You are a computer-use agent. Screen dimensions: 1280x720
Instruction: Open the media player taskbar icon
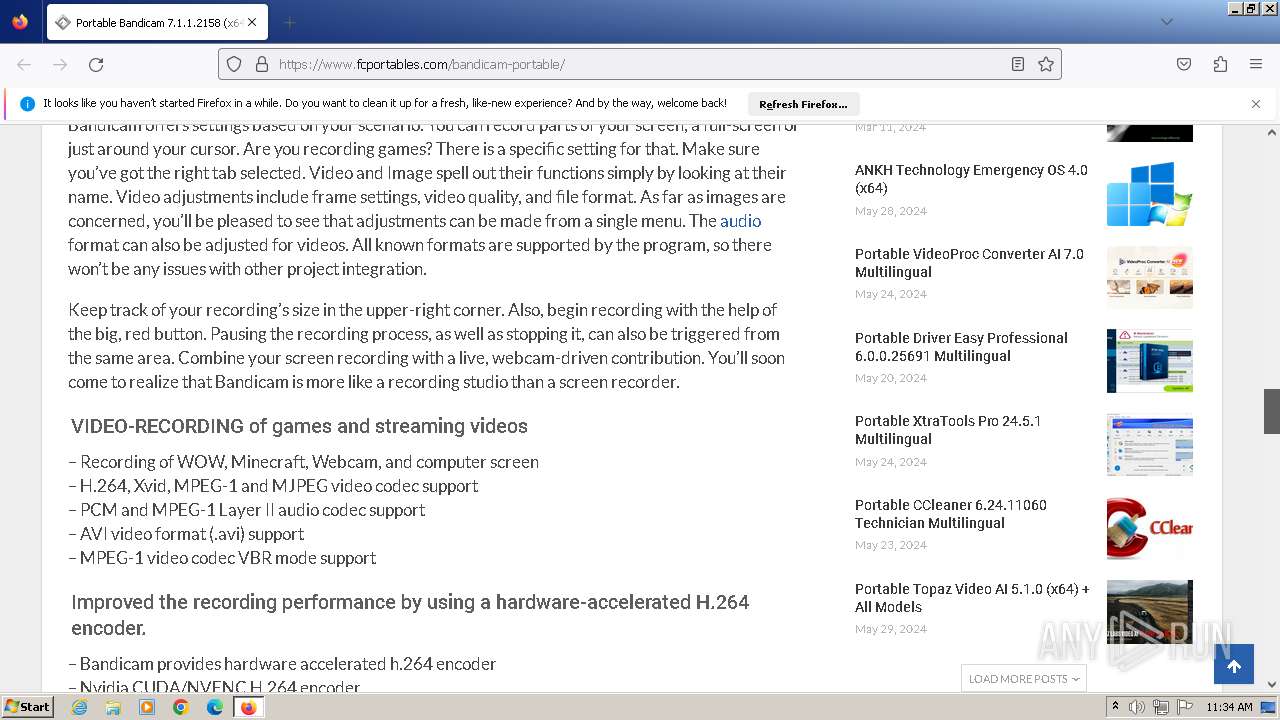click(147, 707)
